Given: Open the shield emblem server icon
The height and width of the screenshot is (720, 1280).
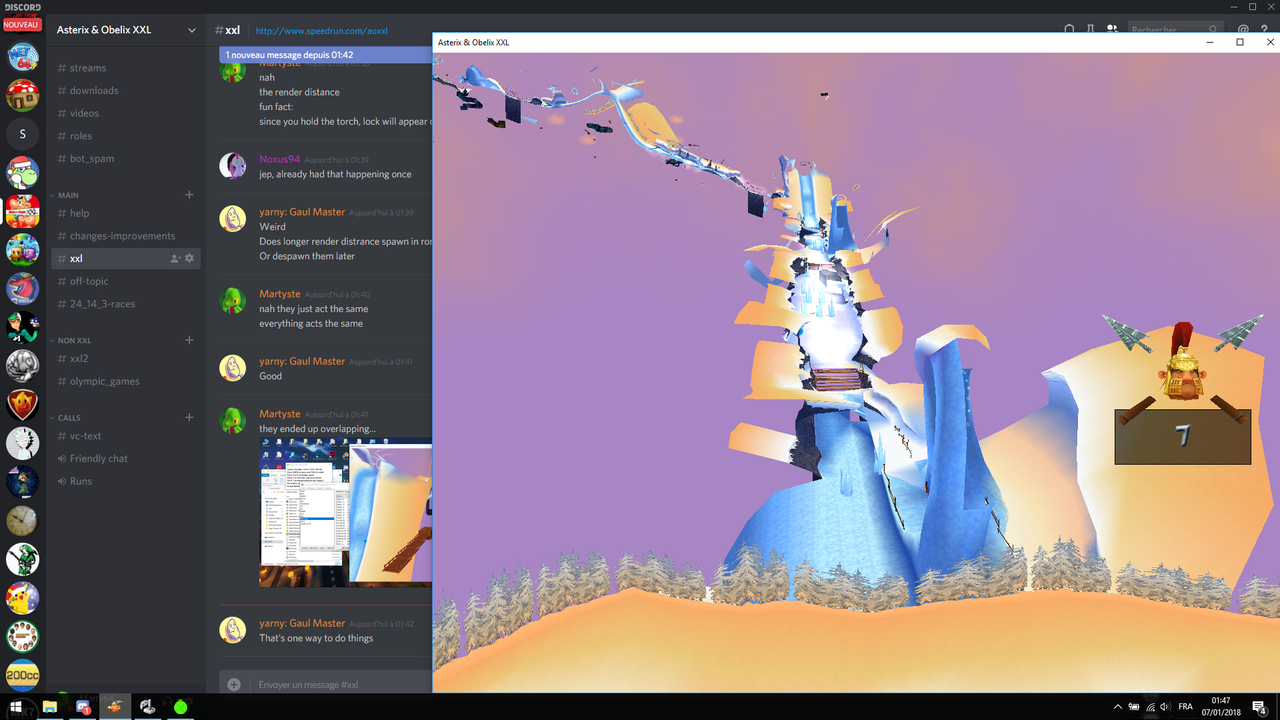Looking at the screenshot, I should [23, 405].
